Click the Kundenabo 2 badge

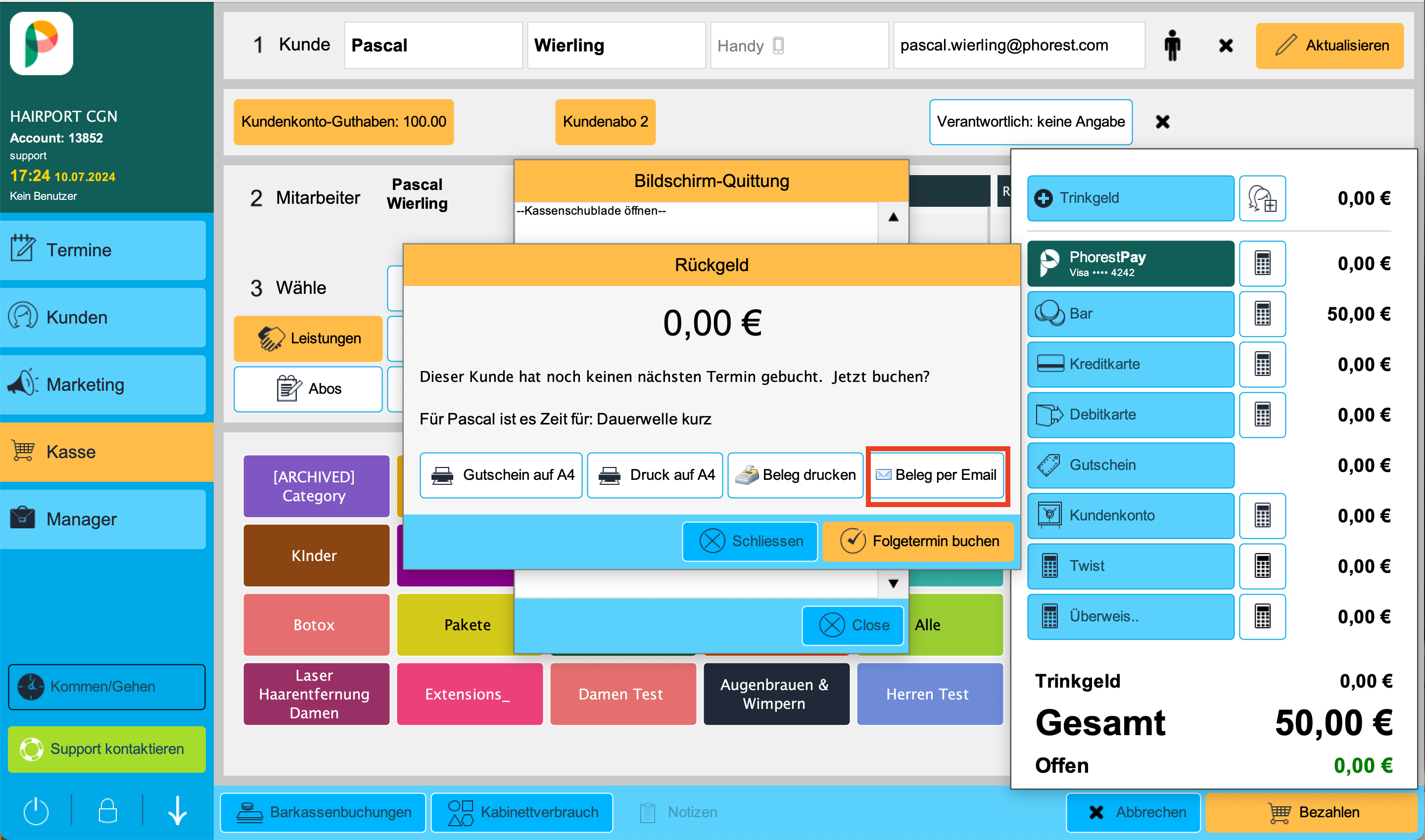[x=605, y=122]
